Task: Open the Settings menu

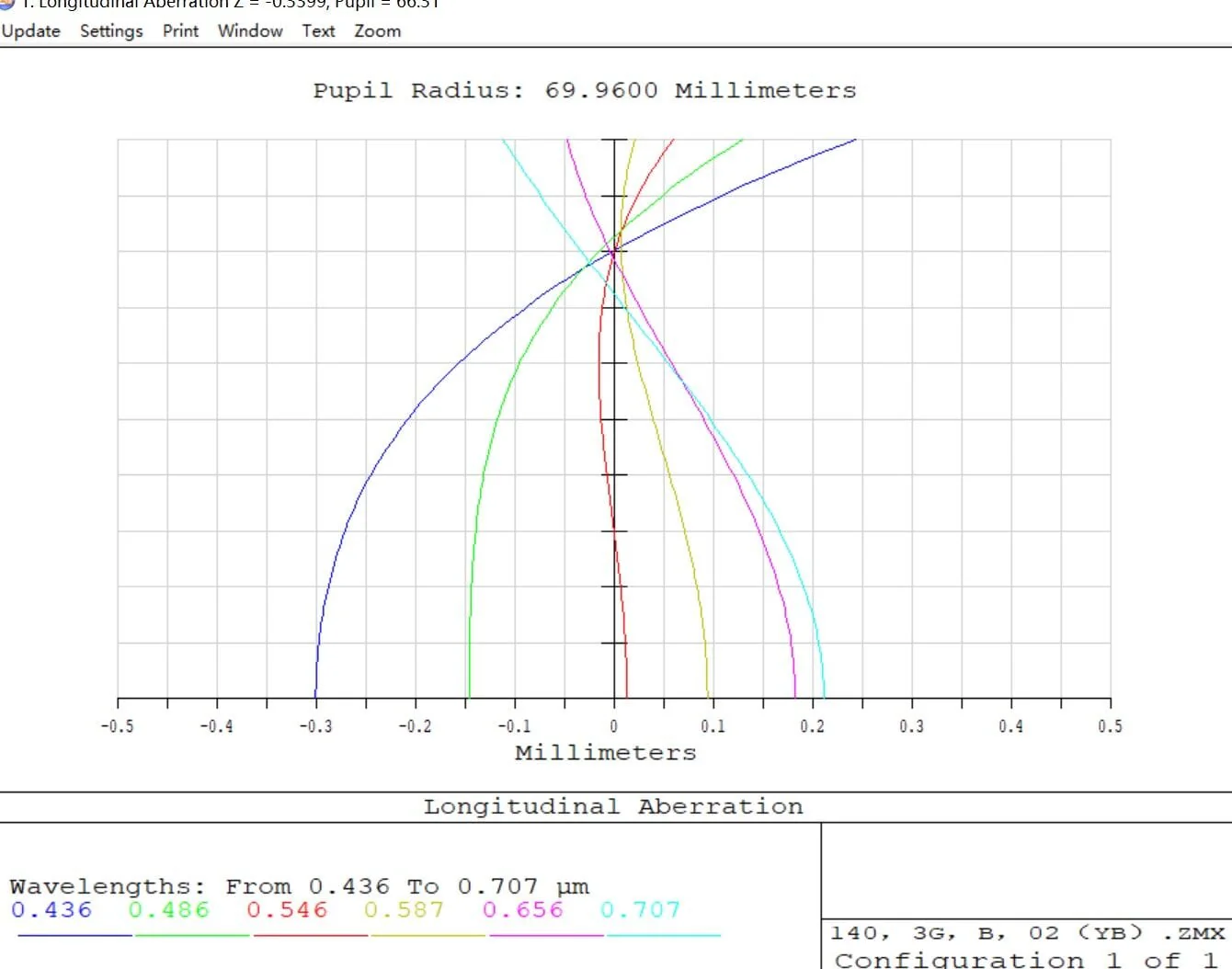Action: point(111,31)
